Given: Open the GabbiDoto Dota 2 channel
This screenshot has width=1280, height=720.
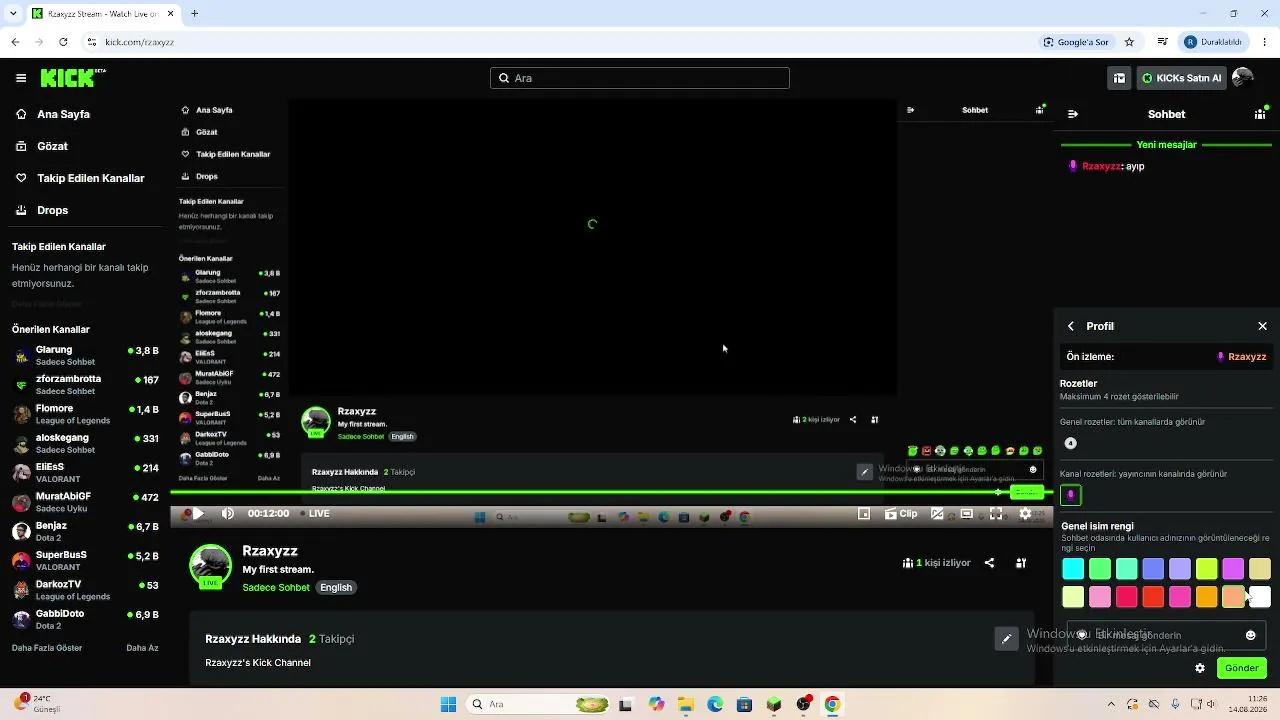Looking at the screenshot, I should (85, 619).
